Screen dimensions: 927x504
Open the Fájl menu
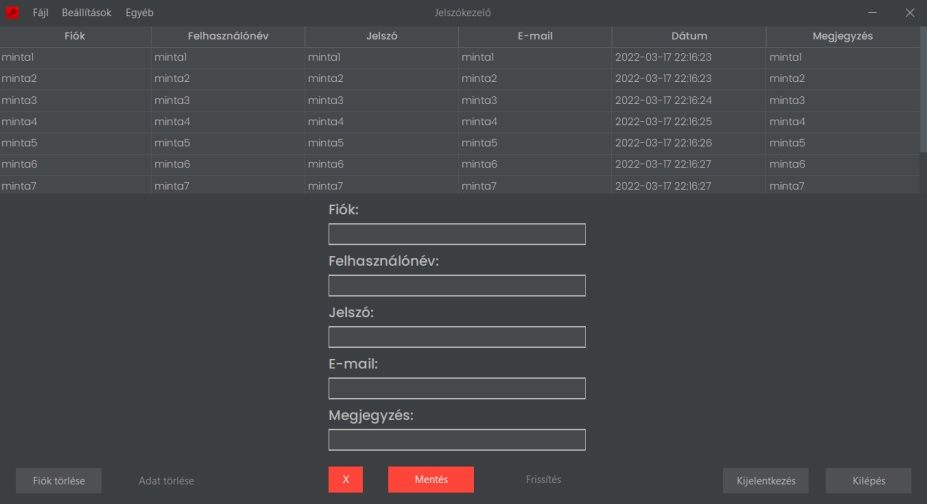click(40, 13)
